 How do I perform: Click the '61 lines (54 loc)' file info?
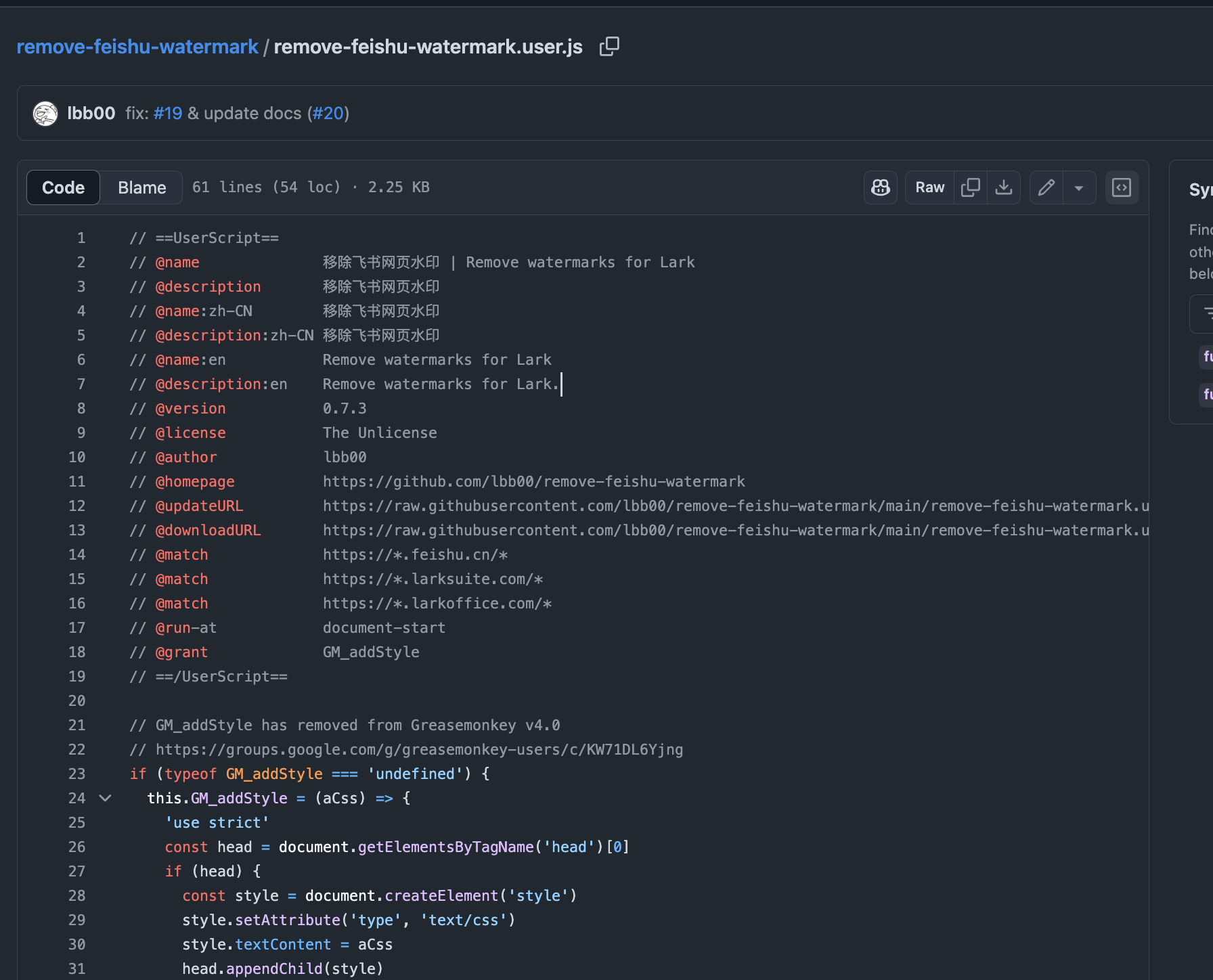267,187
